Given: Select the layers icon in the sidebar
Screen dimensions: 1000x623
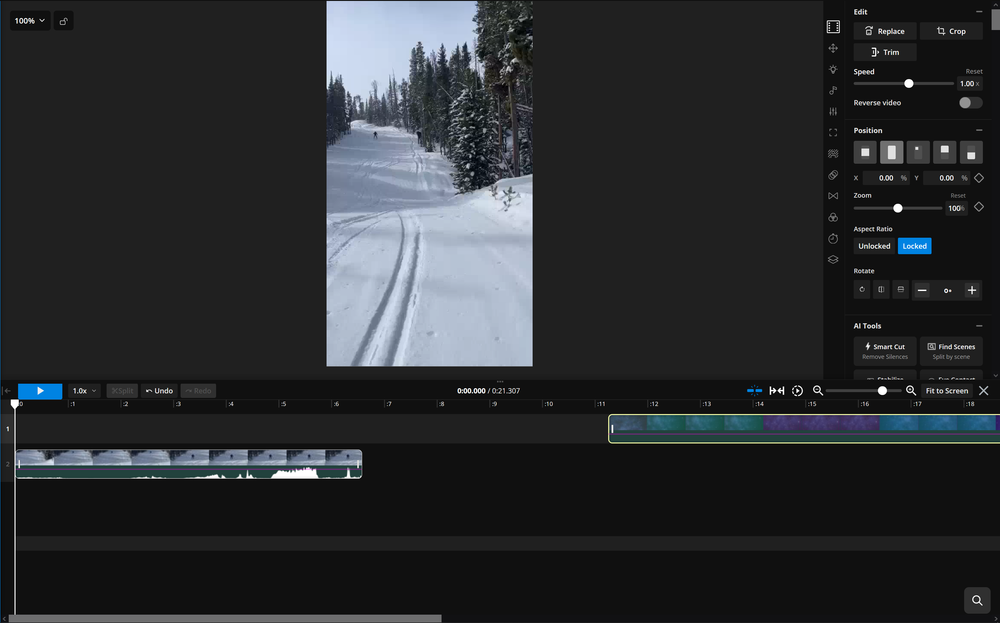Looking at the screenshot, I should (833, 259).
